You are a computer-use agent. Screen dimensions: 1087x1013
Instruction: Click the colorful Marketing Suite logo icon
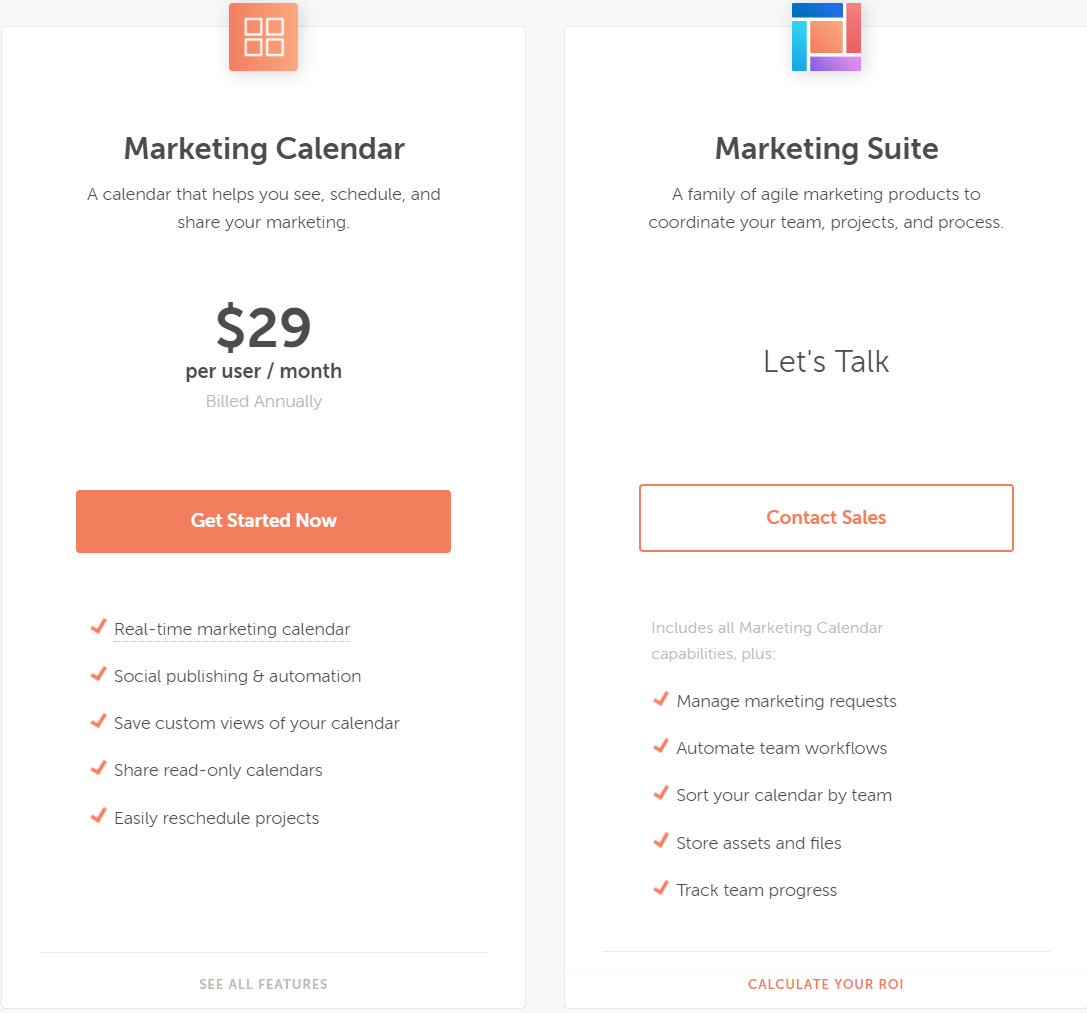coord(826,37)
